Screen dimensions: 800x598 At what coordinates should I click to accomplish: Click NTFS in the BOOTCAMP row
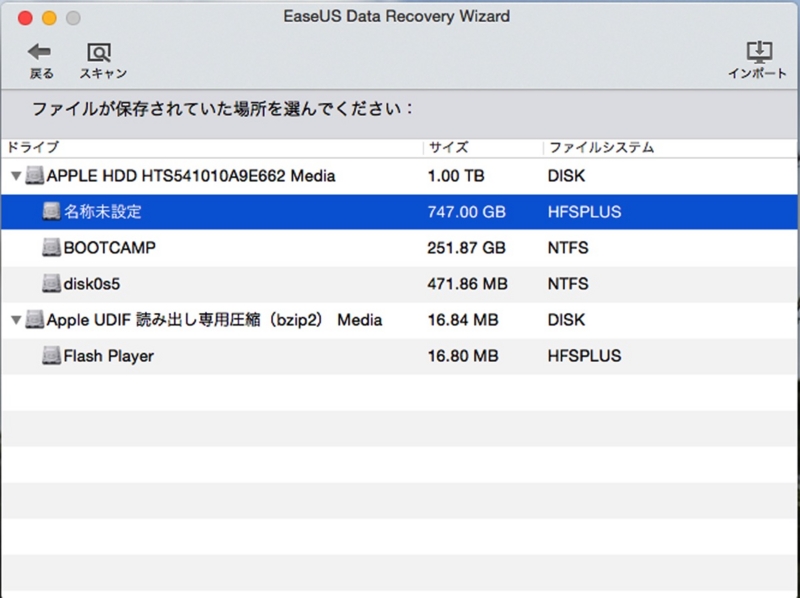(568, 248)
